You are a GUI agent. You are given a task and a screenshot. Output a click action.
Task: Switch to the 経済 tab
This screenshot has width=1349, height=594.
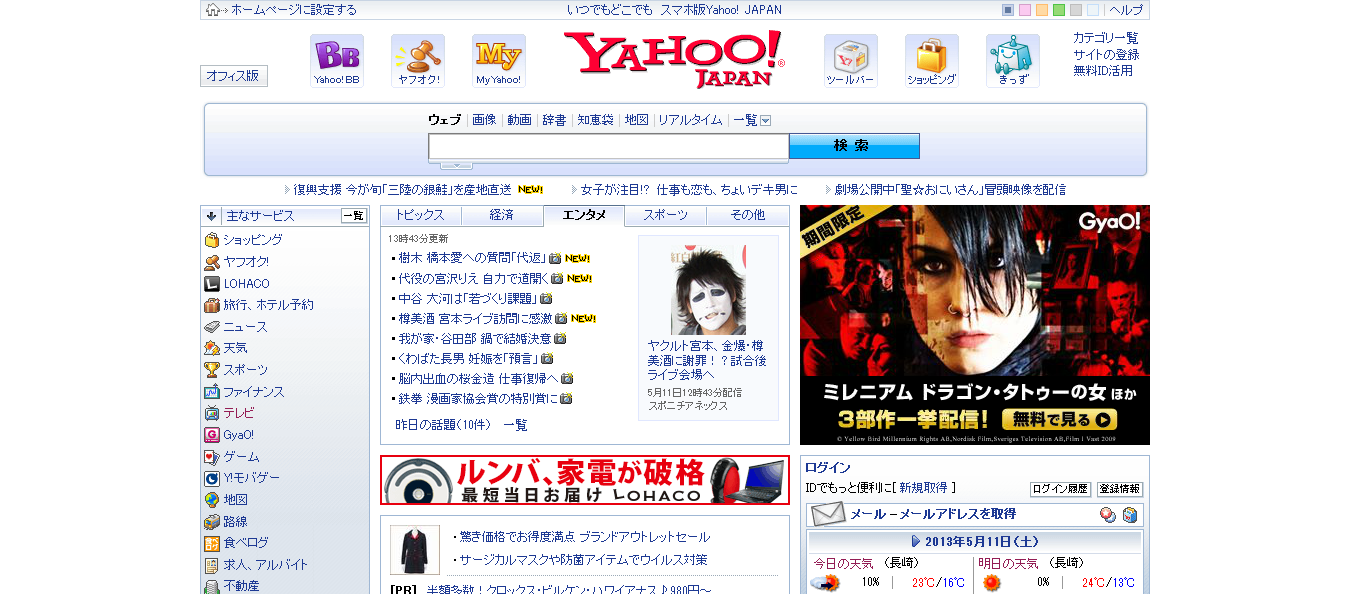click(502, 215)
